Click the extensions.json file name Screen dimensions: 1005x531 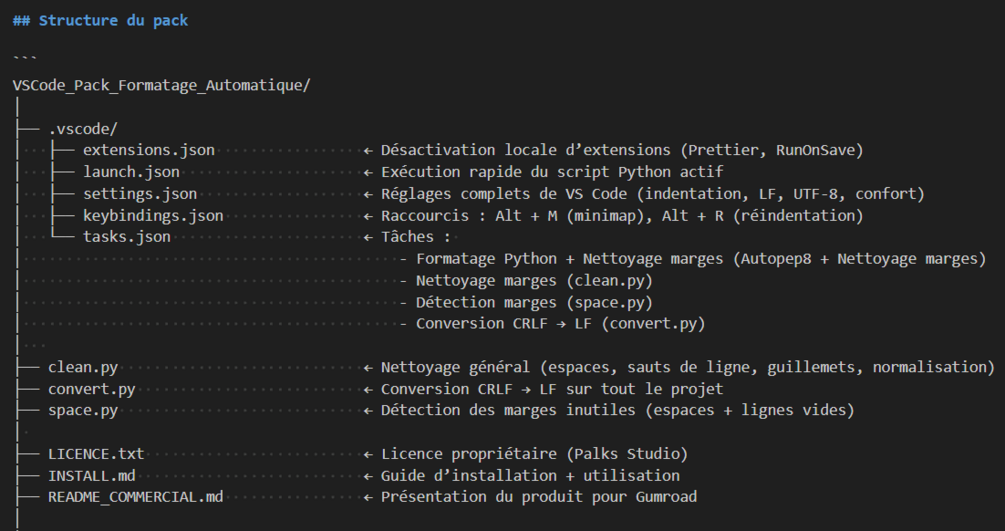tap(148, 151)
